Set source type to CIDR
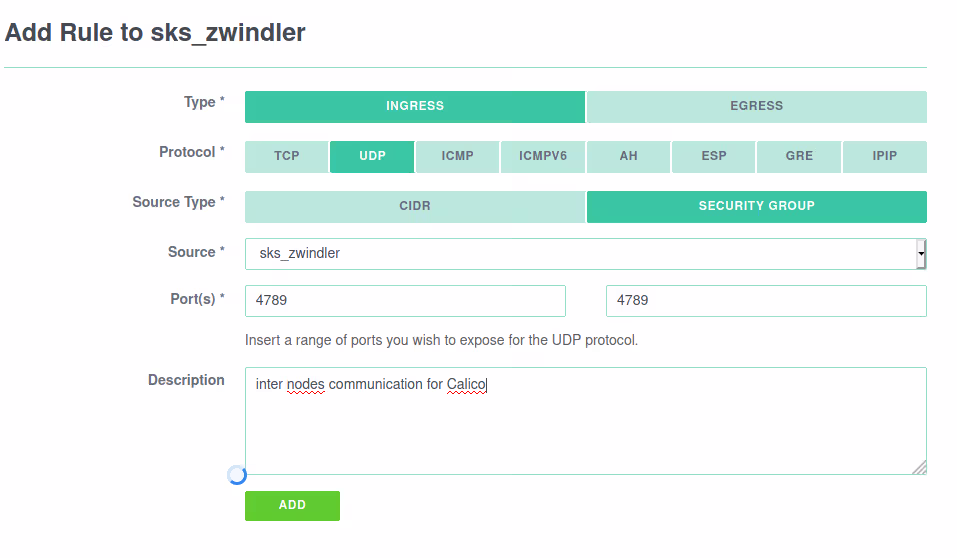The width and height of the screenshot is (957, 558). (x=415, y=206)
